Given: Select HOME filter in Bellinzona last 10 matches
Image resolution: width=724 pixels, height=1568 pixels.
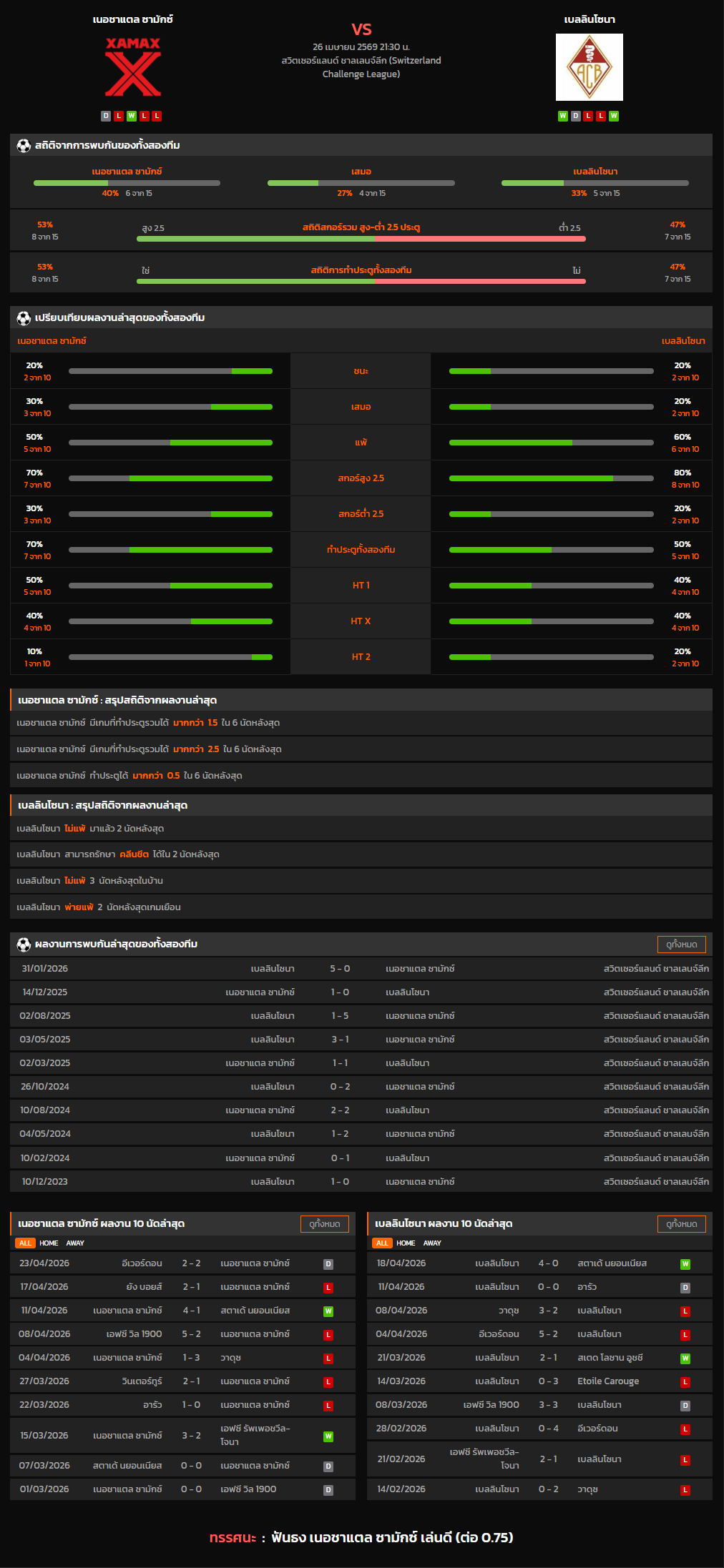Looking at the screenshot, I should 406,1243.
